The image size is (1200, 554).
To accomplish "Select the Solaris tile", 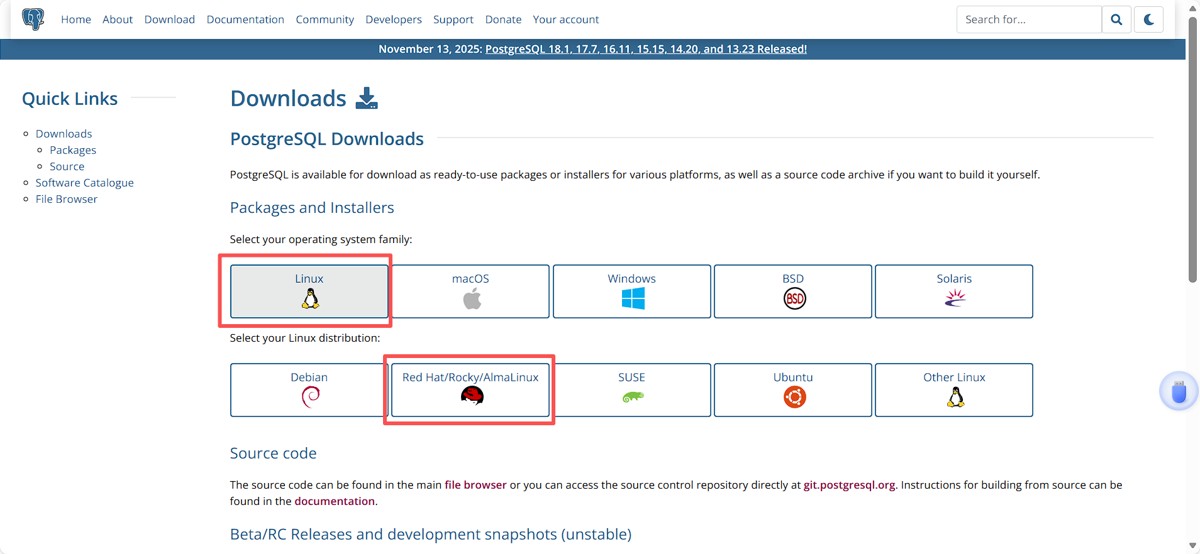I will point(954,291).
